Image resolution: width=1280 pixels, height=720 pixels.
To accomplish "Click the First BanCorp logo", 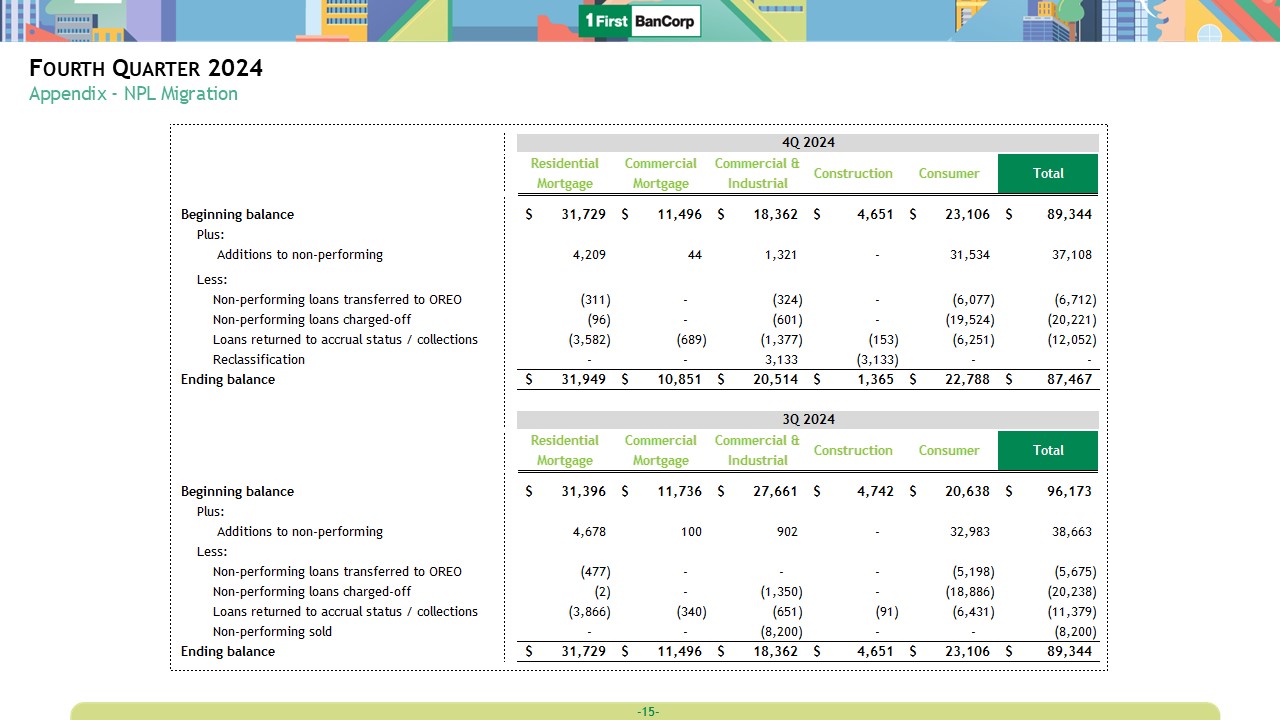I will click(640, 21).
